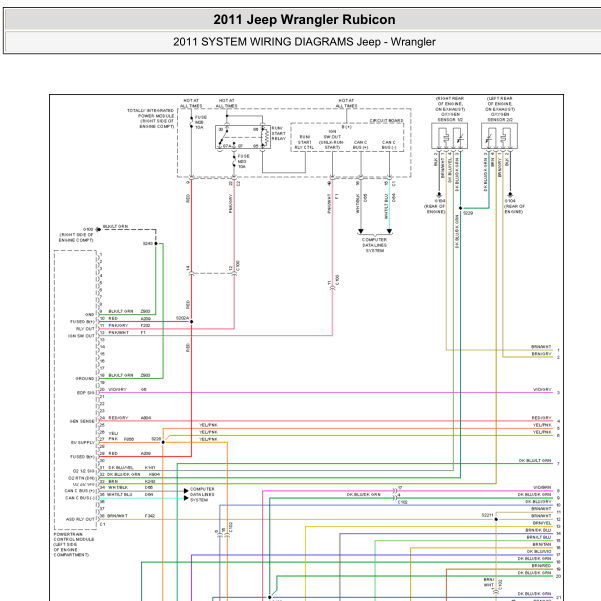Click the 'BLK/LT GRN' label beside G100

(115, 226)
